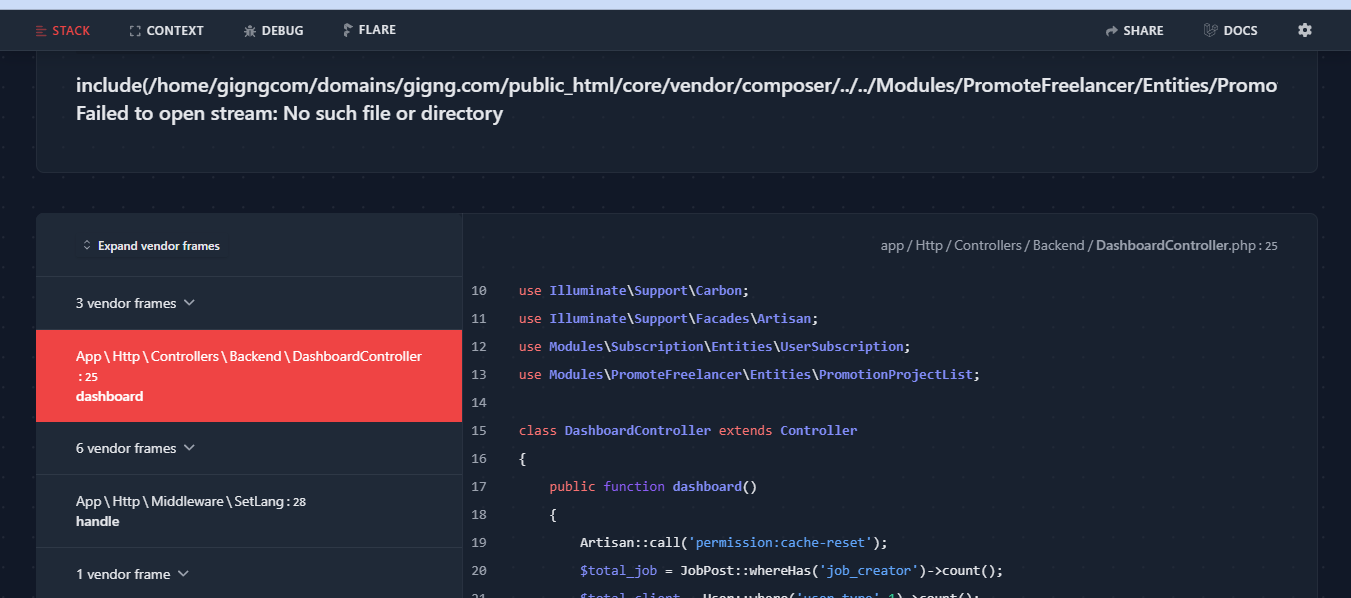Click the DashboardController.php file path link
The height and width of the screenshot is (598, 1351).
point(1079,245)
